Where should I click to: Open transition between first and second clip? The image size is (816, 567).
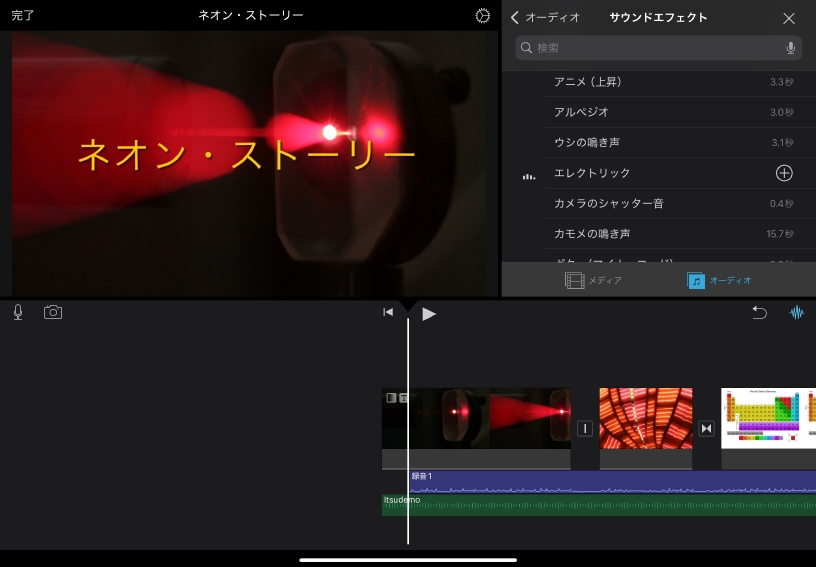coord(585,428)
